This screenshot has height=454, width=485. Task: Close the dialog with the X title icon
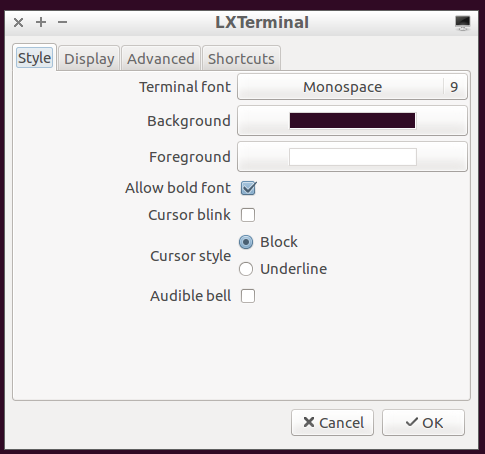point(19,23)
